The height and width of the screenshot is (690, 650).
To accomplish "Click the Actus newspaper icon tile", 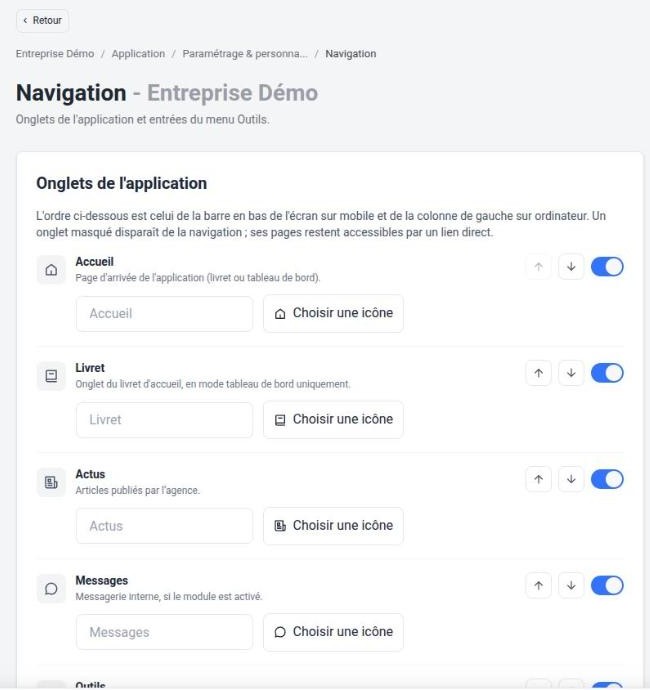I will 51,482.
